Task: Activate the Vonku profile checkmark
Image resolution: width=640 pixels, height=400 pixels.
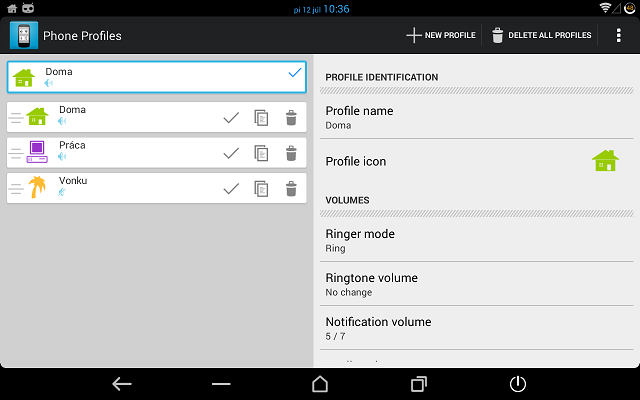Action: tap(231, 188)
